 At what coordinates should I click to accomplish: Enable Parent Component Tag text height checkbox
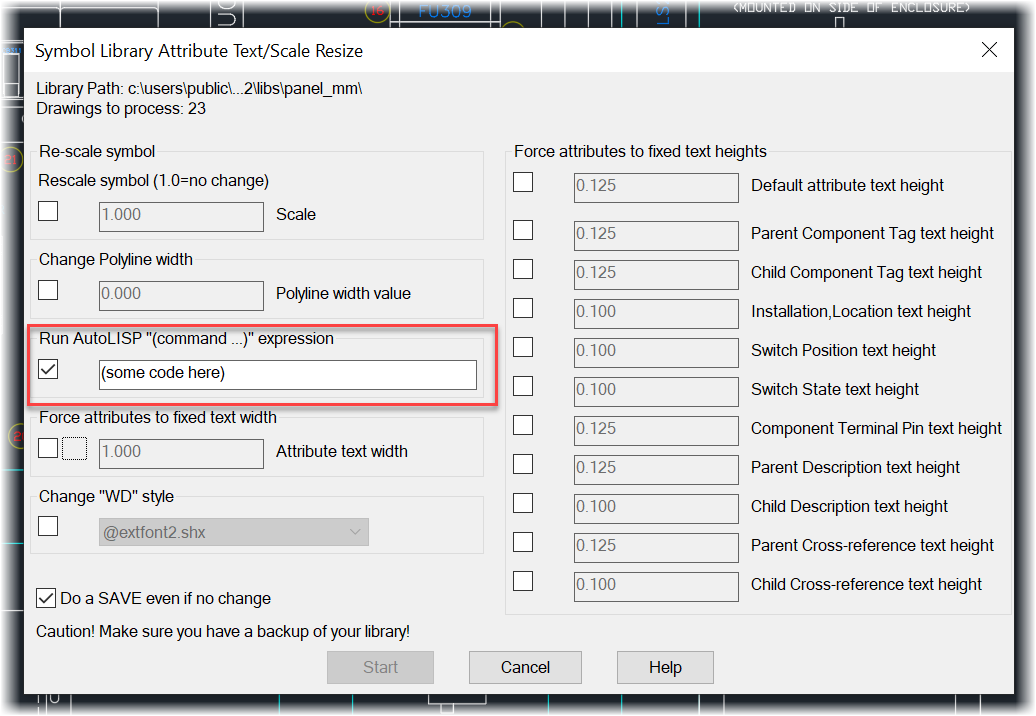[x=522, y=229]
